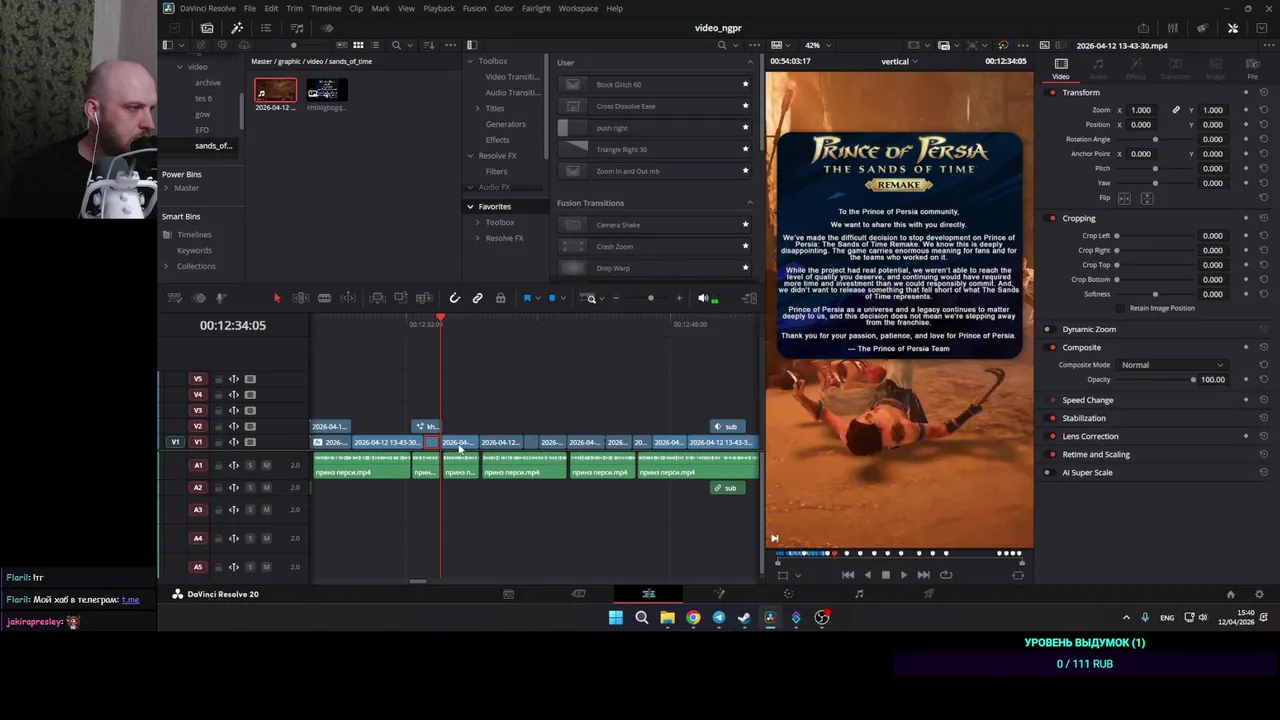Reset the Transform section
The height and width of the screenshot is (720, 1280).
[x=1264, y=93]
